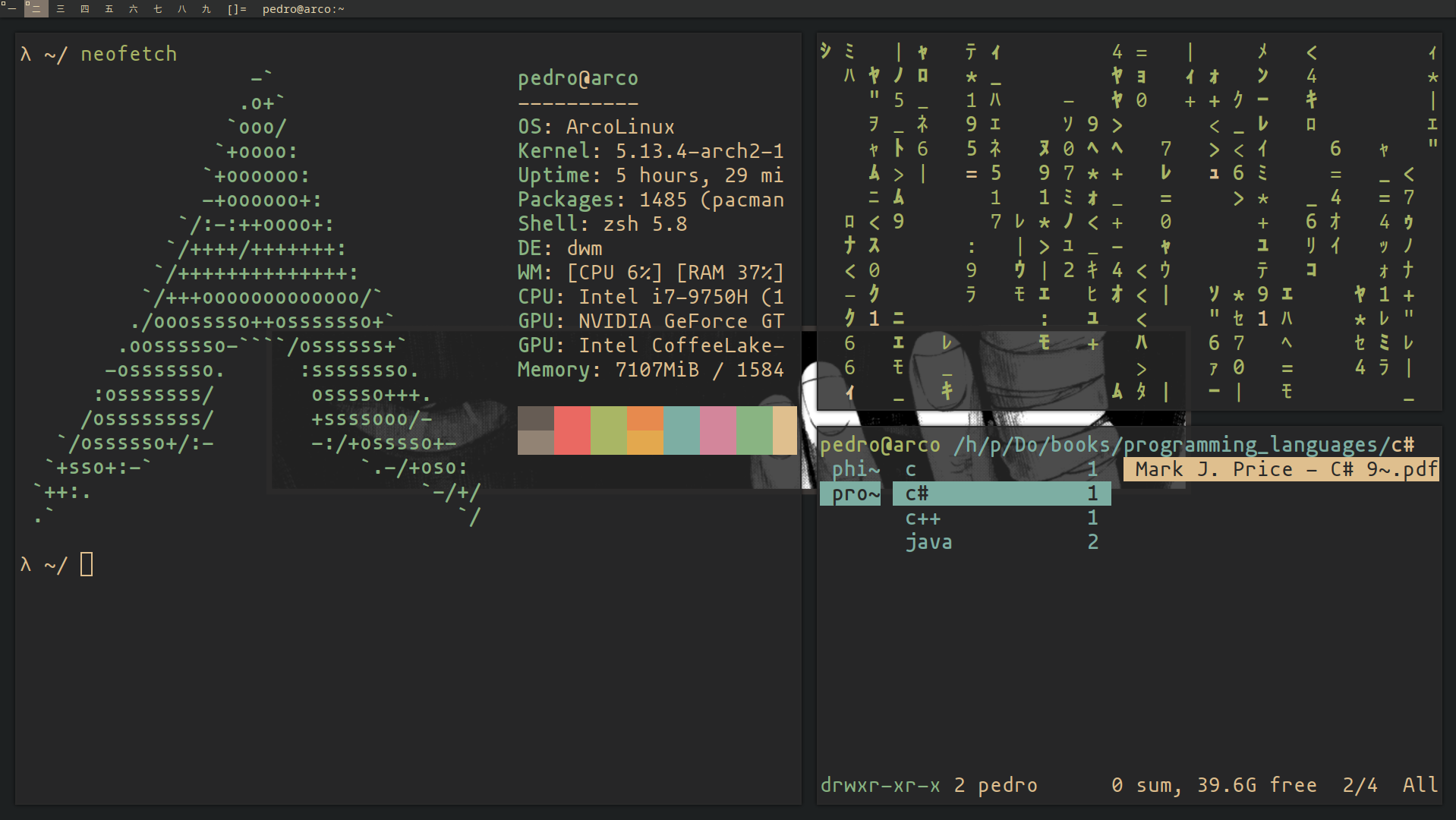
Task: Select the c directory in ranger
Action: 1001,469
